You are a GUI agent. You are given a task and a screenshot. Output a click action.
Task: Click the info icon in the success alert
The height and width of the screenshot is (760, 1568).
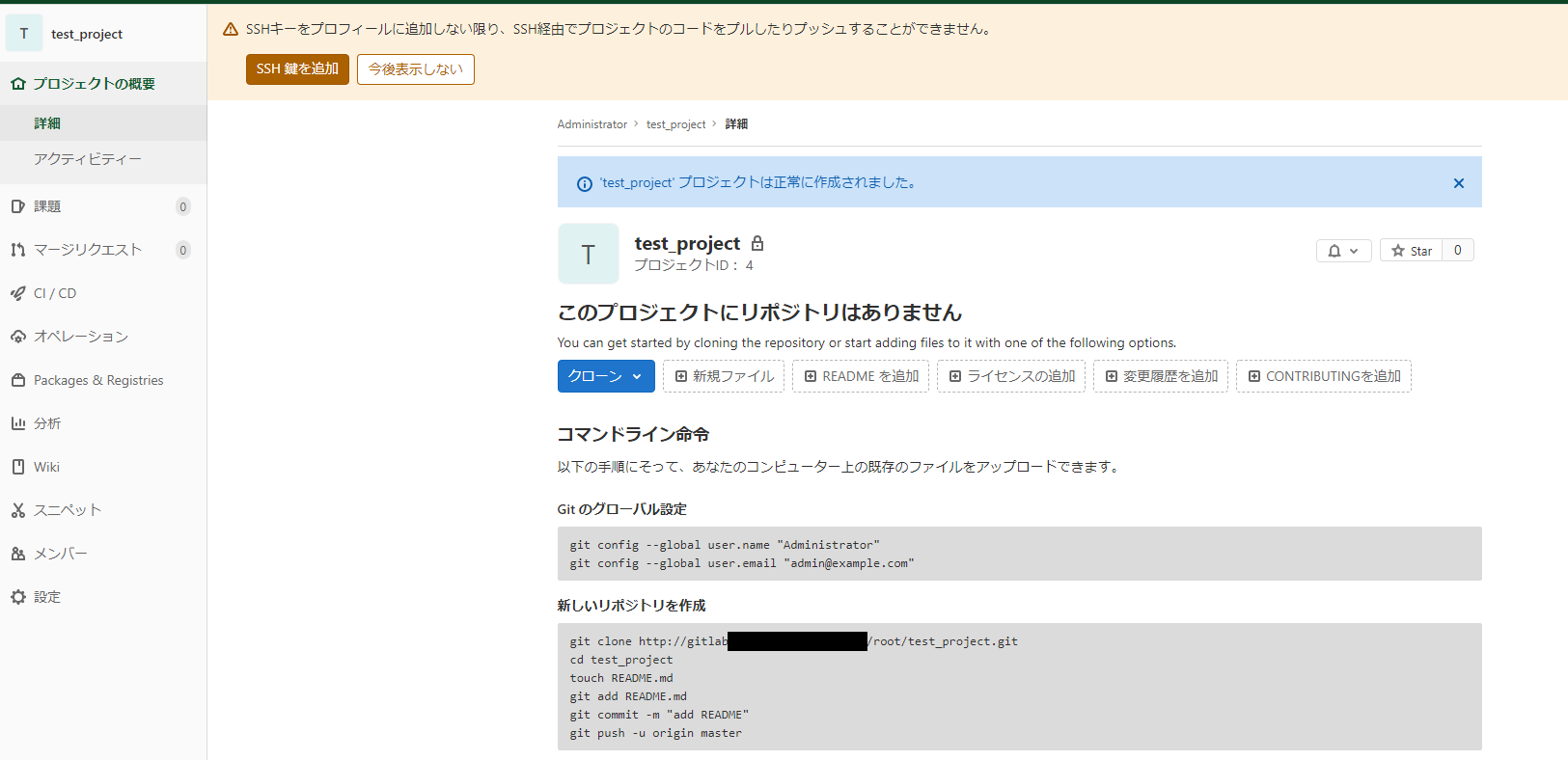tap(584, 183)
